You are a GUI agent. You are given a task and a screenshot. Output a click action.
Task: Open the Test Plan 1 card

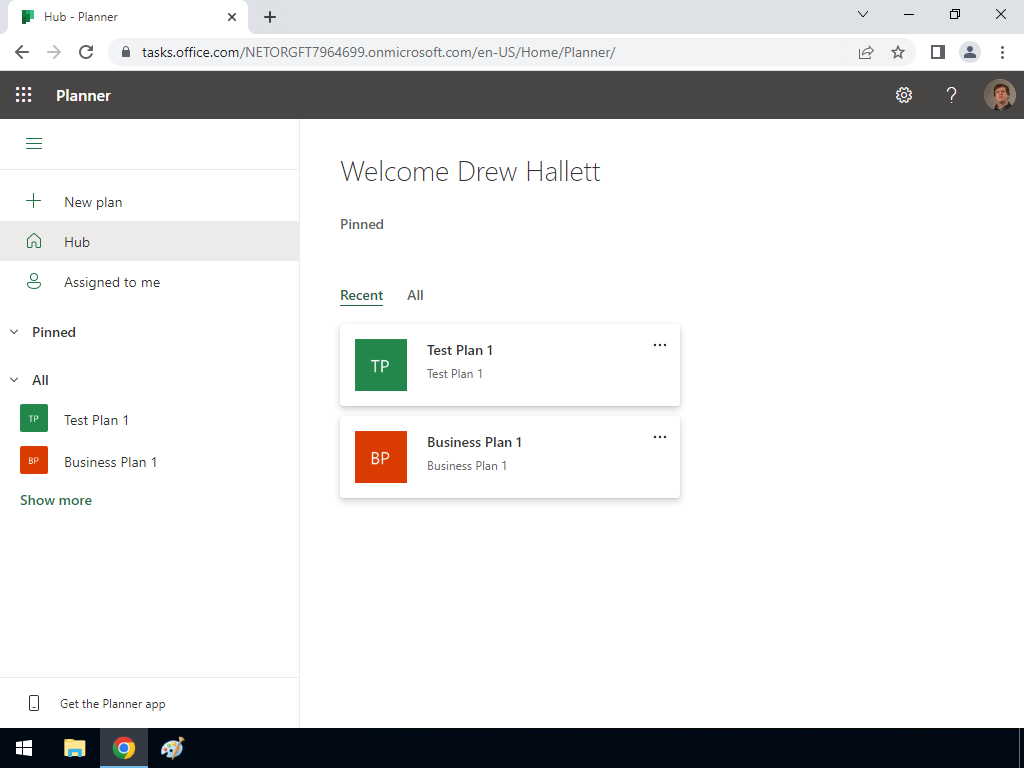[x=509, y=365]
